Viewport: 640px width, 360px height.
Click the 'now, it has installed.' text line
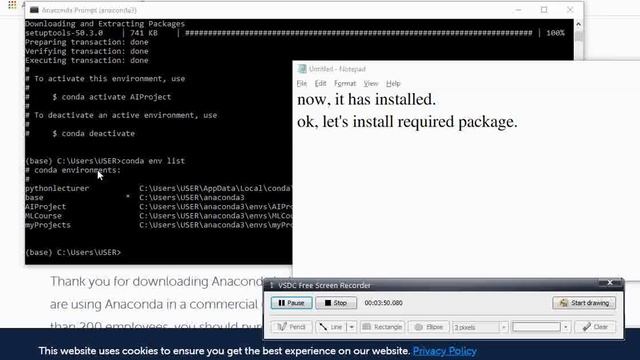(366, 100)
